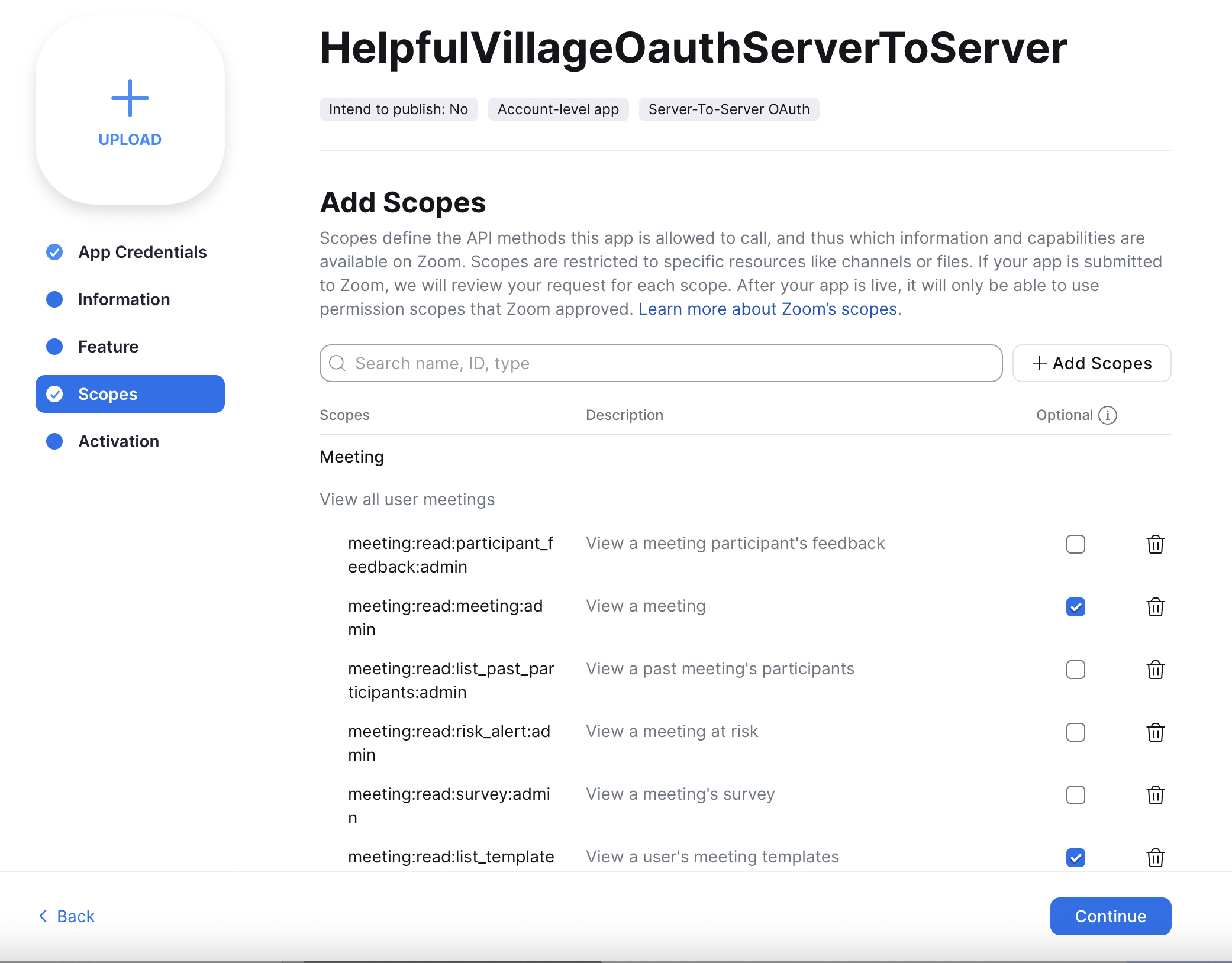Image resolution: width=1232 pixels, height=963 pixels.
Task: Click the Add Scopes section heading
Action: pyautogui.click(x=403, y=202)
